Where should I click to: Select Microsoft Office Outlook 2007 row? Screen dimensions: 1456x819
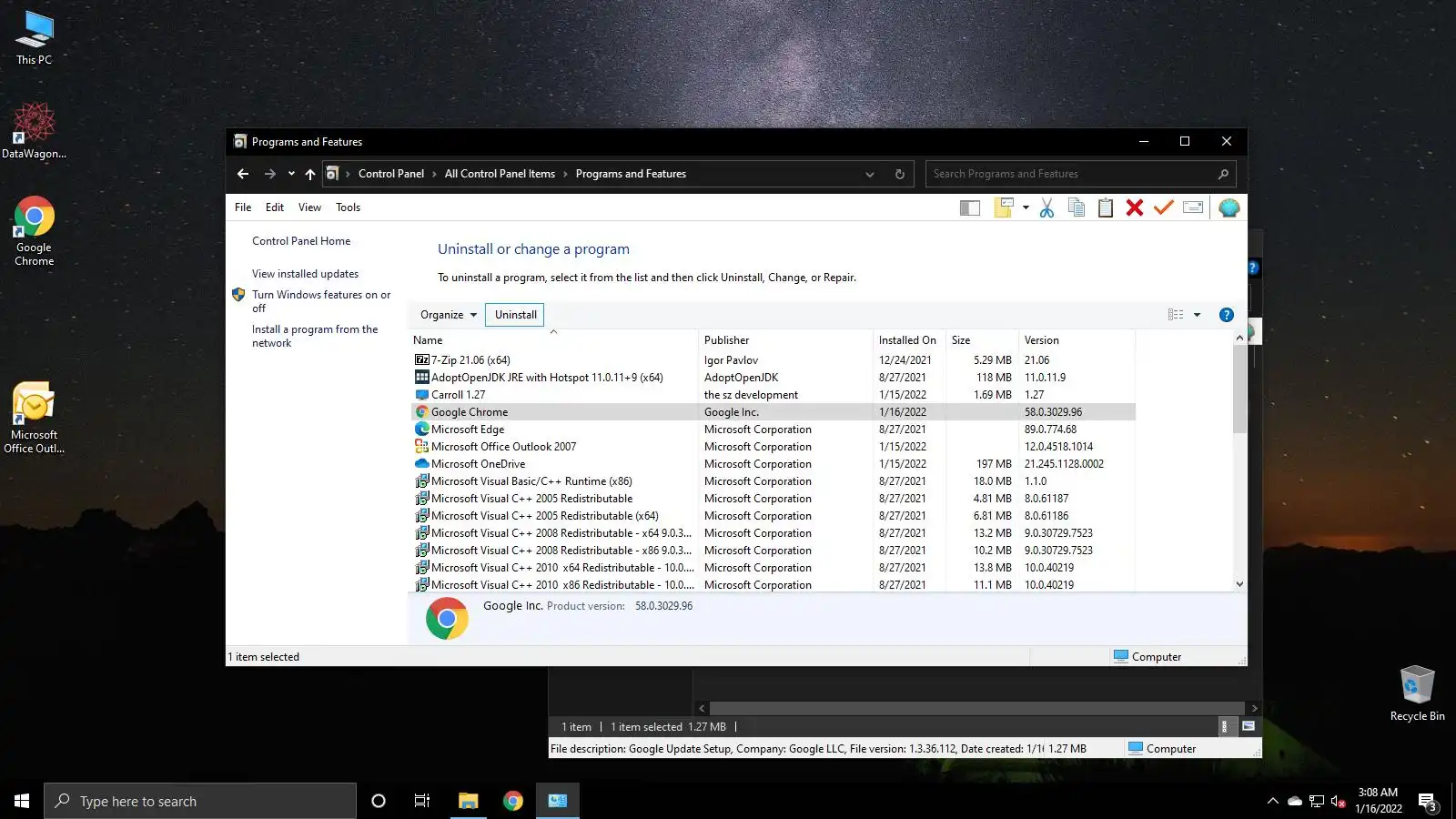pyautogui.click(x=774, y=447)
